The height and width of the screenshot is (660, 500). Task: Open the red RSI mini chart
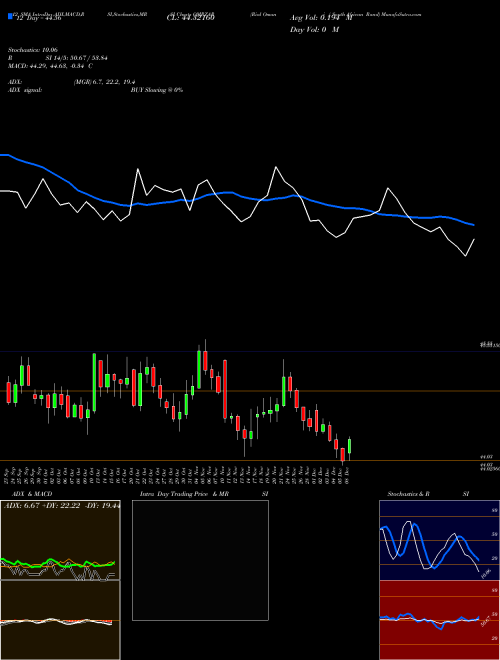tap(439, 620)
